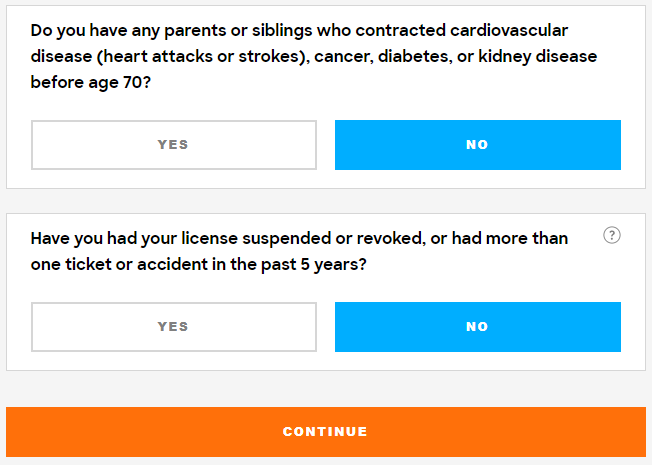
Task: Click the cardiovascular disease question text
Action: (314, 56)
